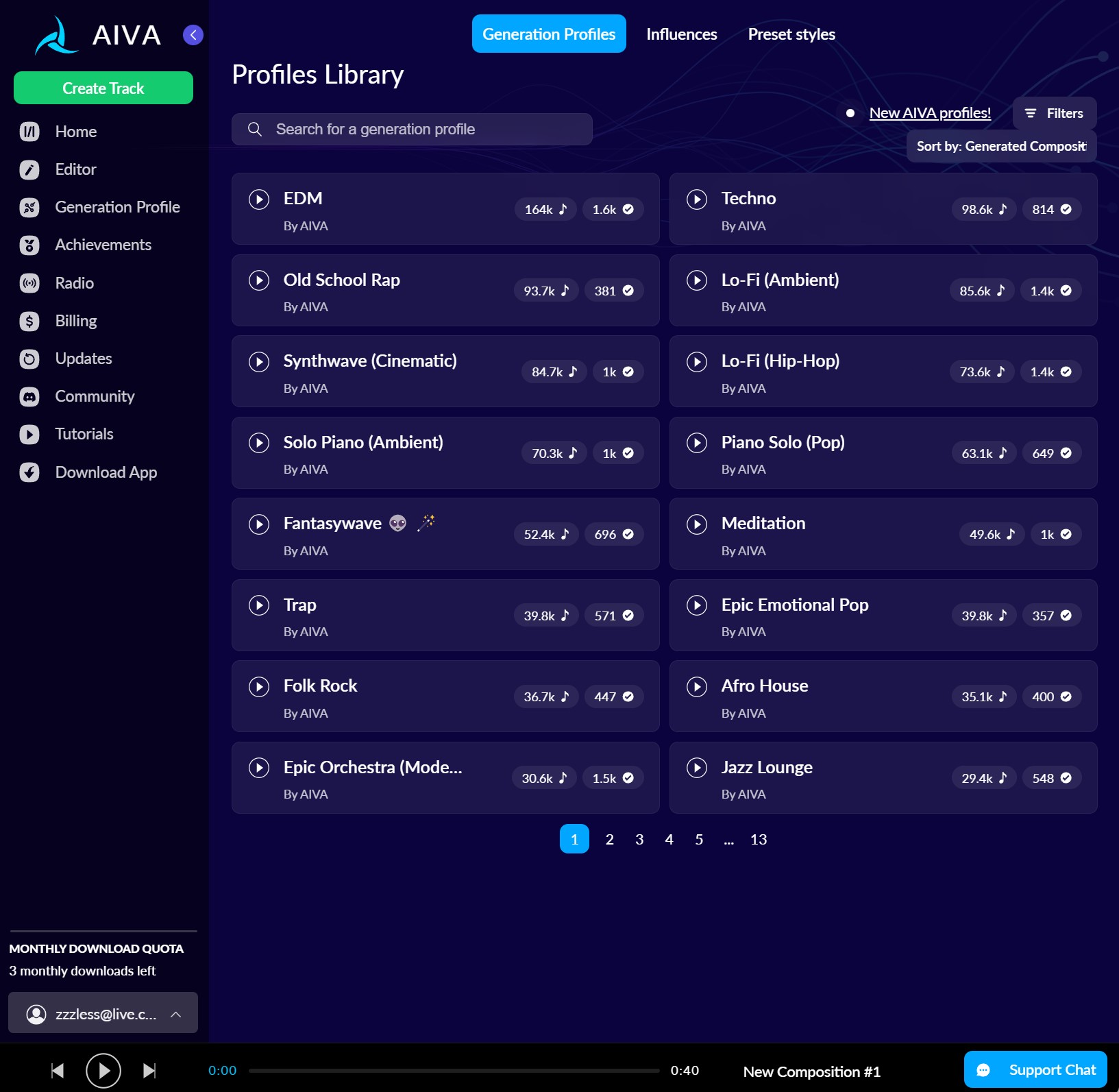The height and width of the screenshot is (1092, 1119).
Task: Play the Fantasywave profile preview
Action: coord(259,524)
